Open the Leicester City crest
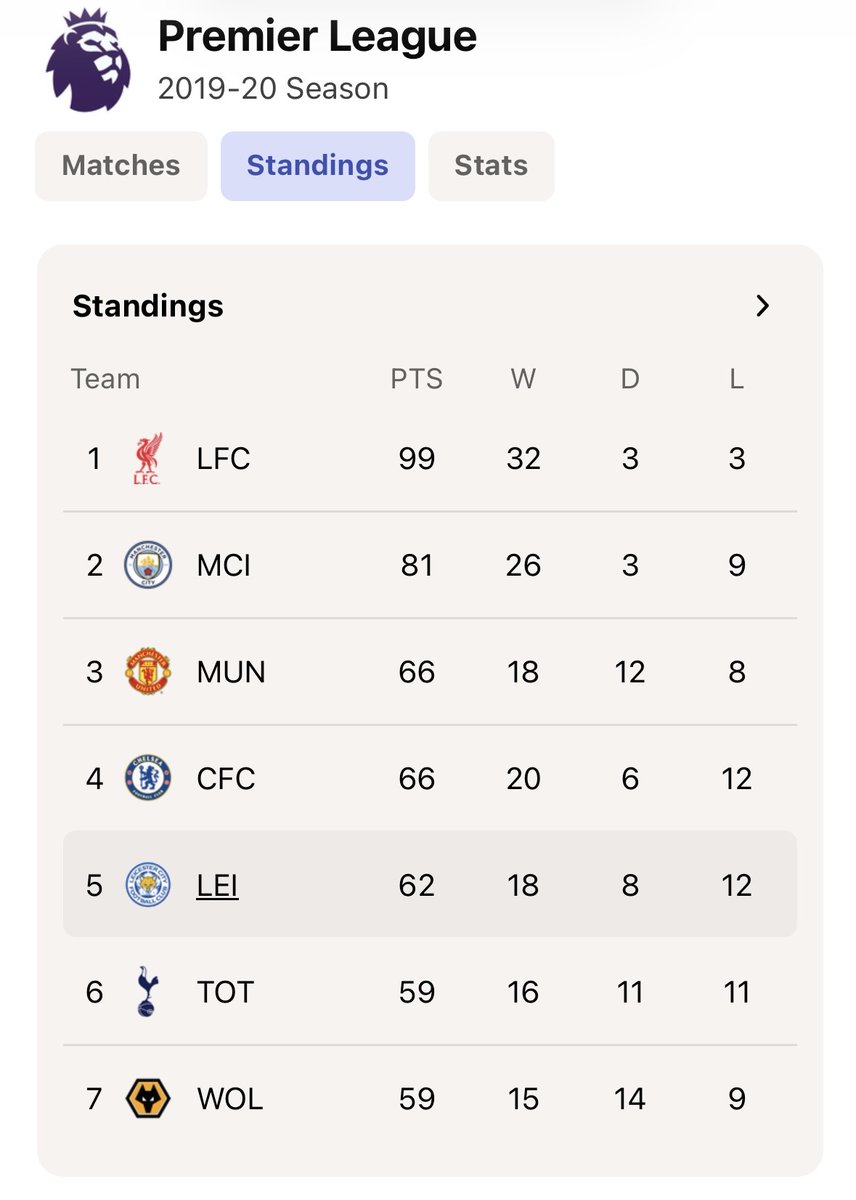This screenshot has width=856, height=1200. (x=147, y=885)
